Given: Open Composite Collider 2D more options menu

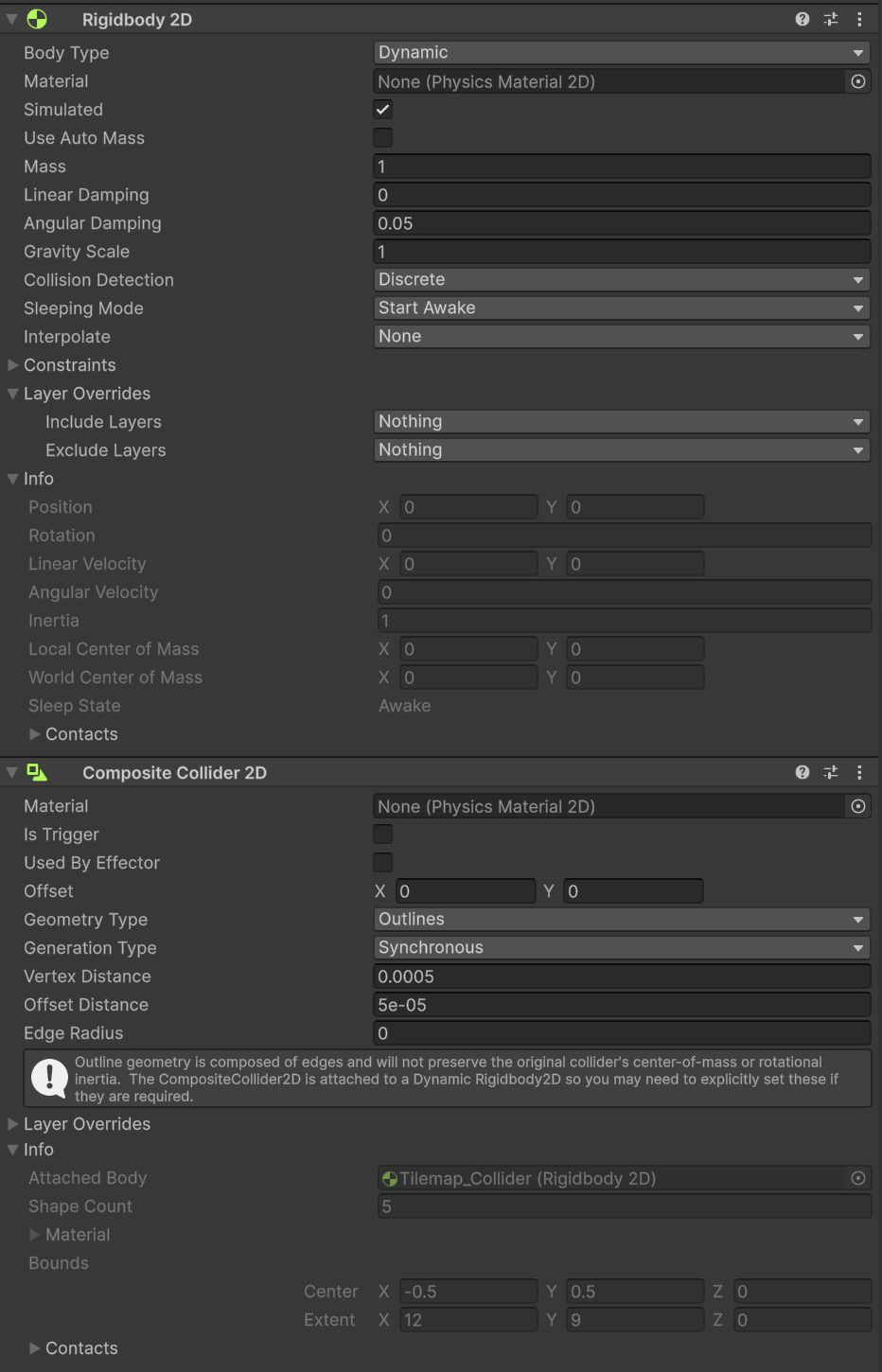Looking at the screenshot, I should tap(859, 772).
